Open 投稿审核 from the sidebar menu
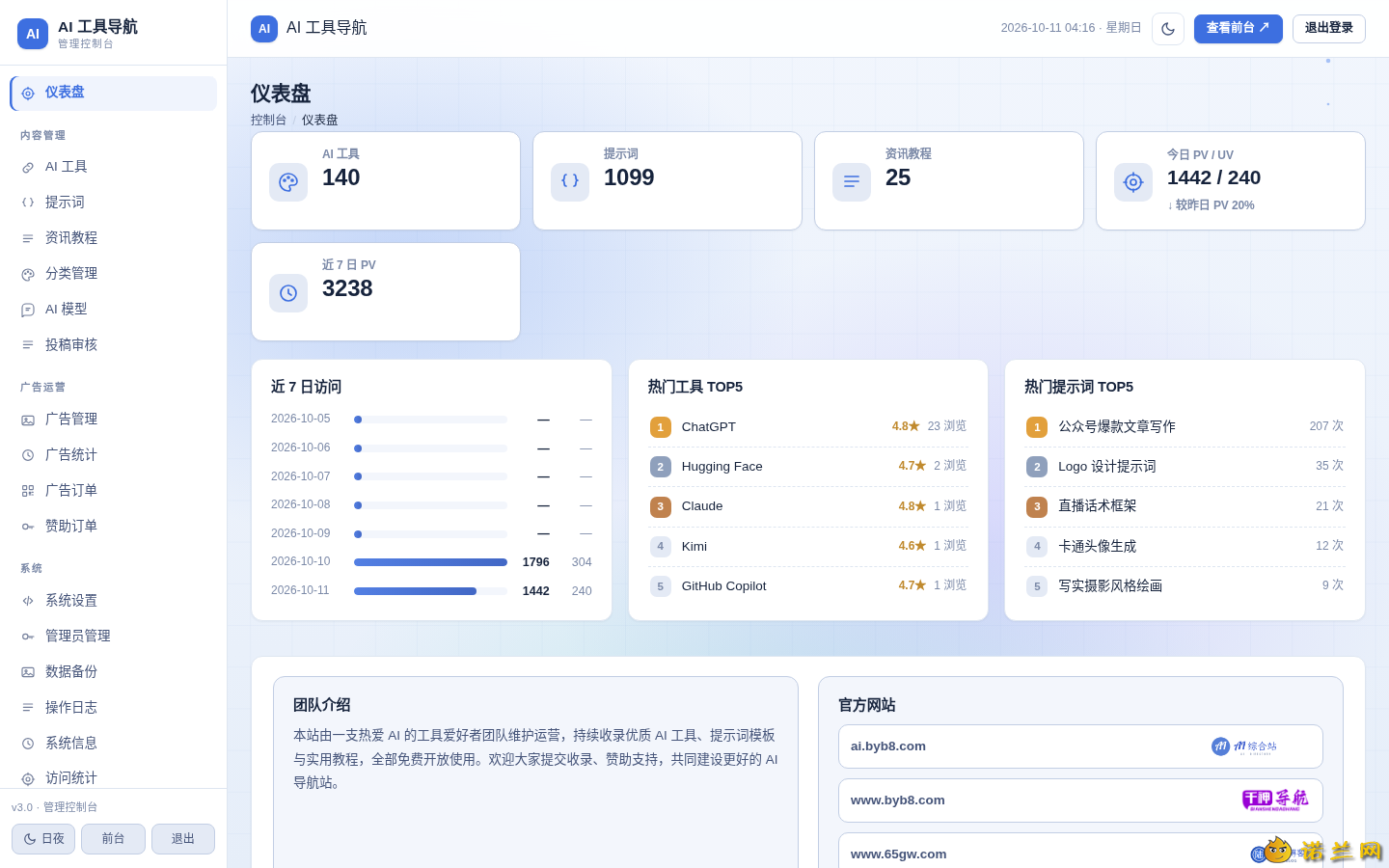 [114, 345]
